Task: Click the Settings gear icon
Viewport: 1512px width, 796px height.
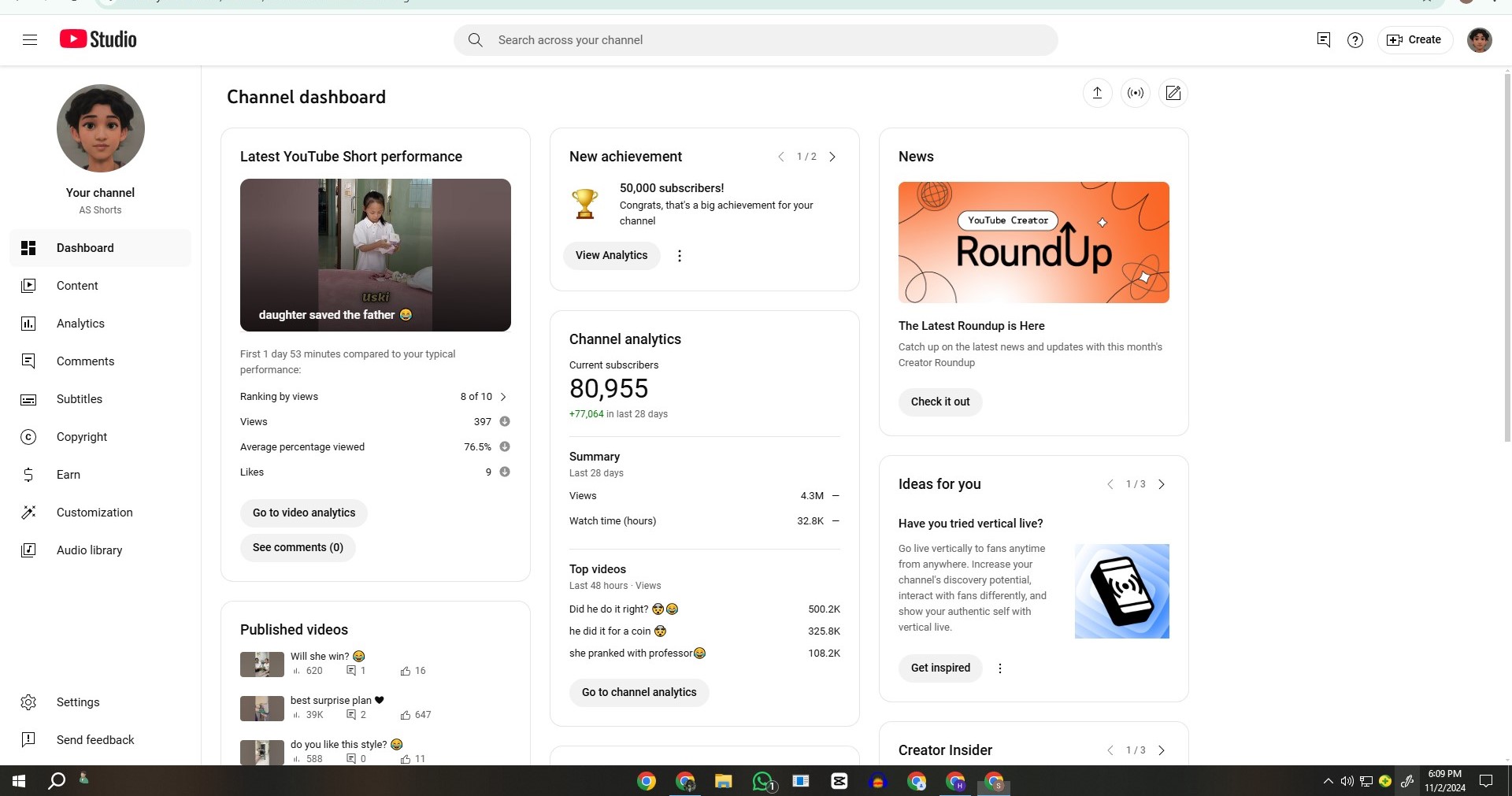Action: point(28,702)
